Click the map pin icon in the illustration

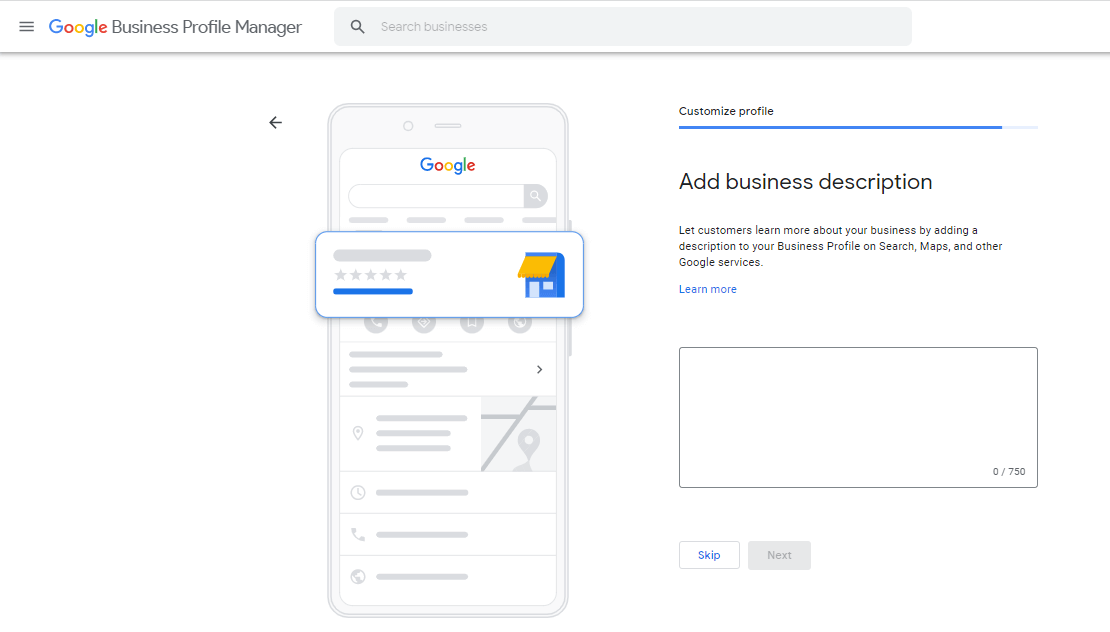pyautogui.click(x=358, y=432)
